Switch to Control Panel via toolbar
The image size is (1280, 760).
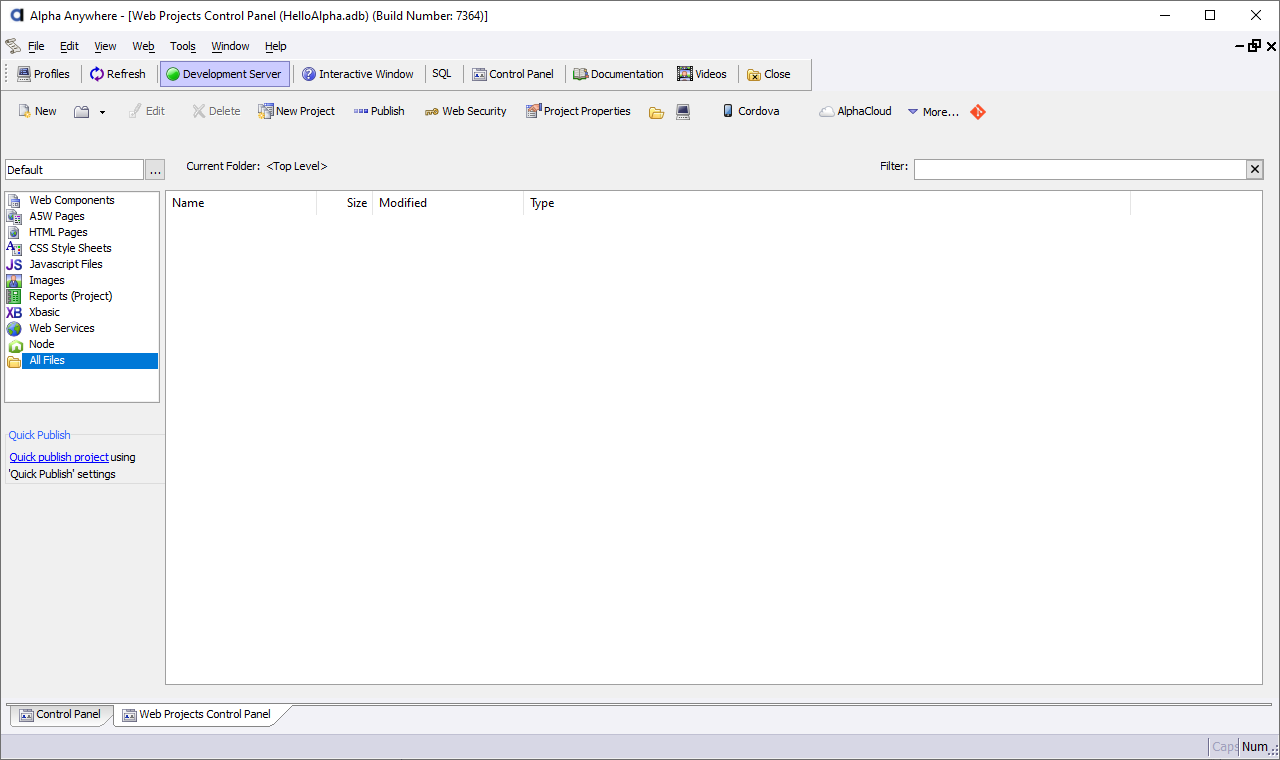tap(513, 74)
